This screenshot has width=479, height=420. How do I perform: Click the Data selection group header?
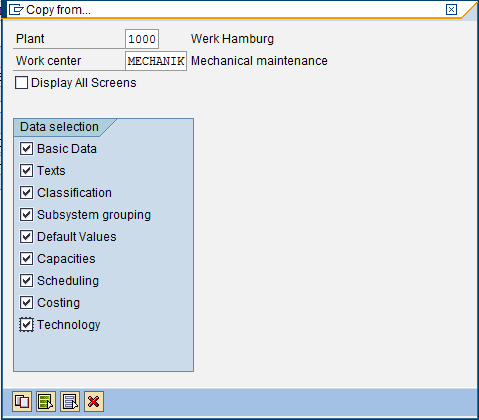click(59, 127)
